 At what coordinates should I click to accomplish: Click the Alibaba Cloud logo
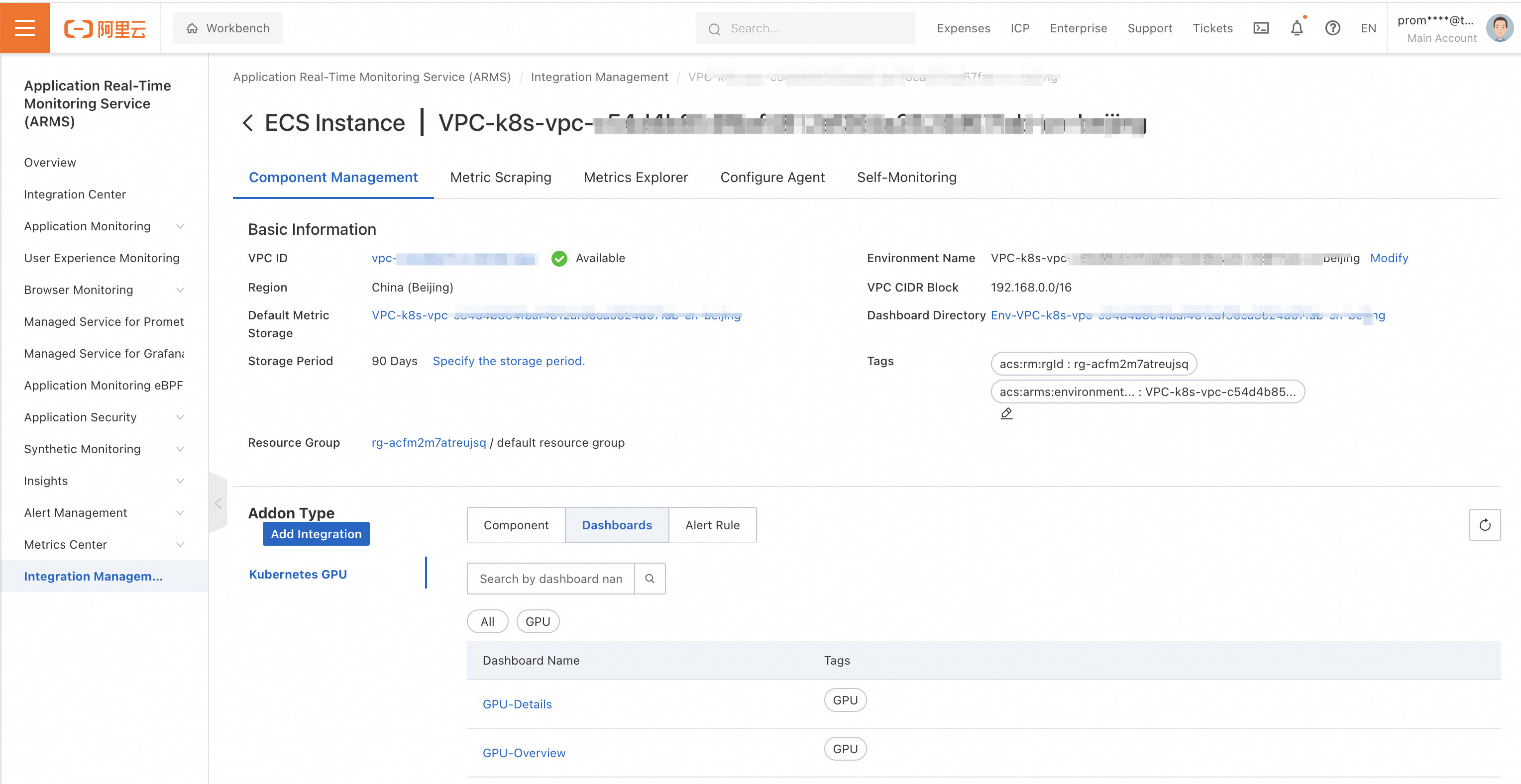[105, 28]
